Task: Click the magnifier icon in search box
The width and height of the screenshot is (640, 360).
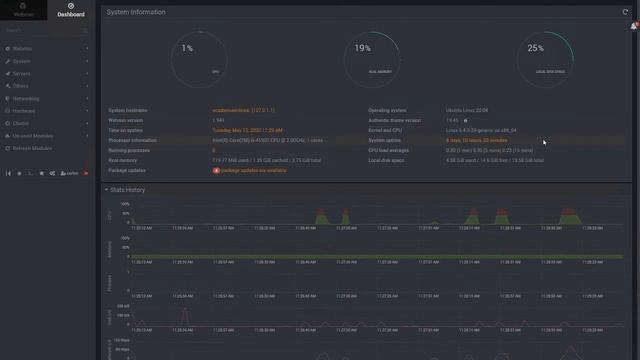Action: [x=85, y=31]
